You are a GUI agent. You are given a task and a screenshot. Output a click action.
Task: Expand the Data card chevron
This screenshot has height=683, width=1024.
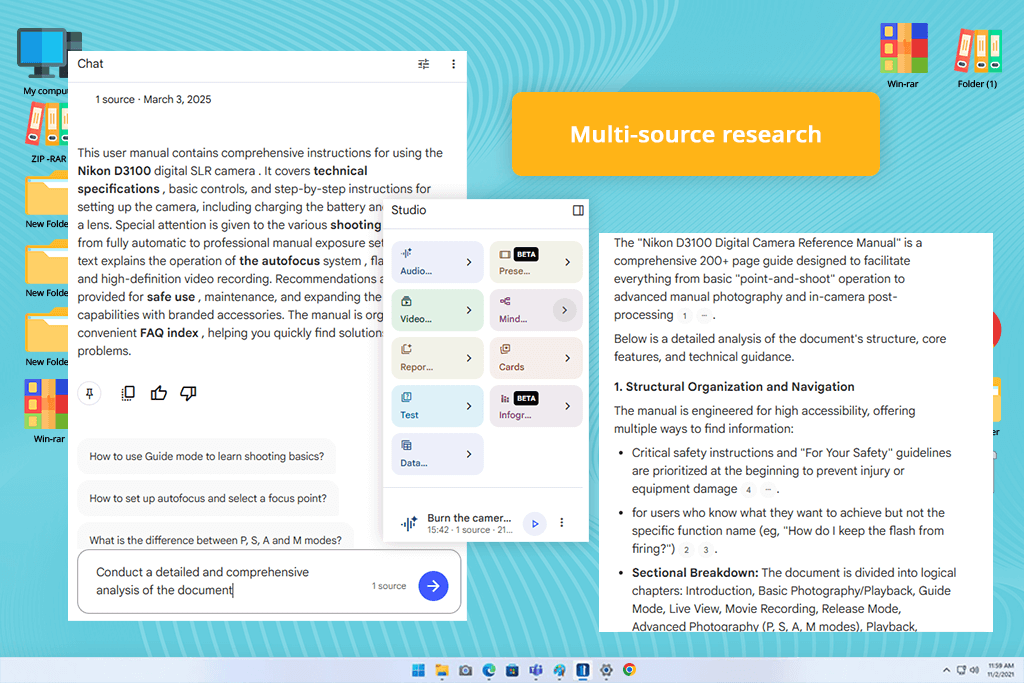(x=469, y=454)
